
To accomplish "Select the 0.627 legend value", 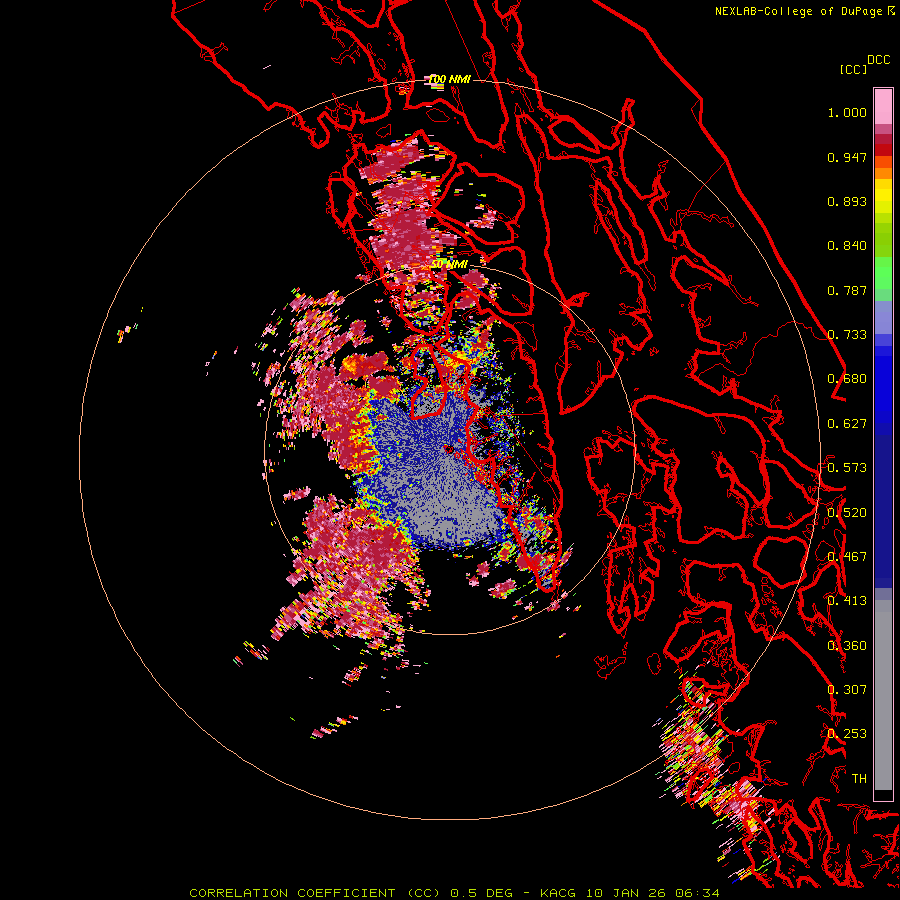I will (x=847, y=424).
